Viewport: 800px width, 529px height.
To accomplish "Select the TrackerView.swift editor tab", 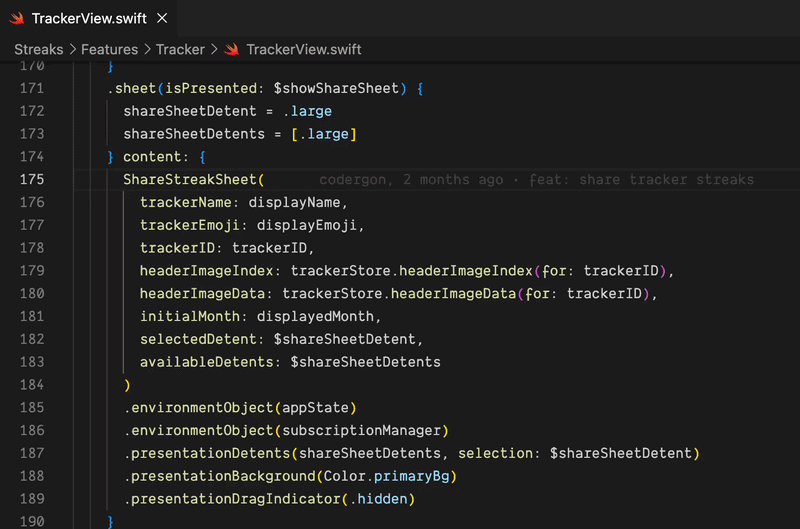I will (89, 18).
